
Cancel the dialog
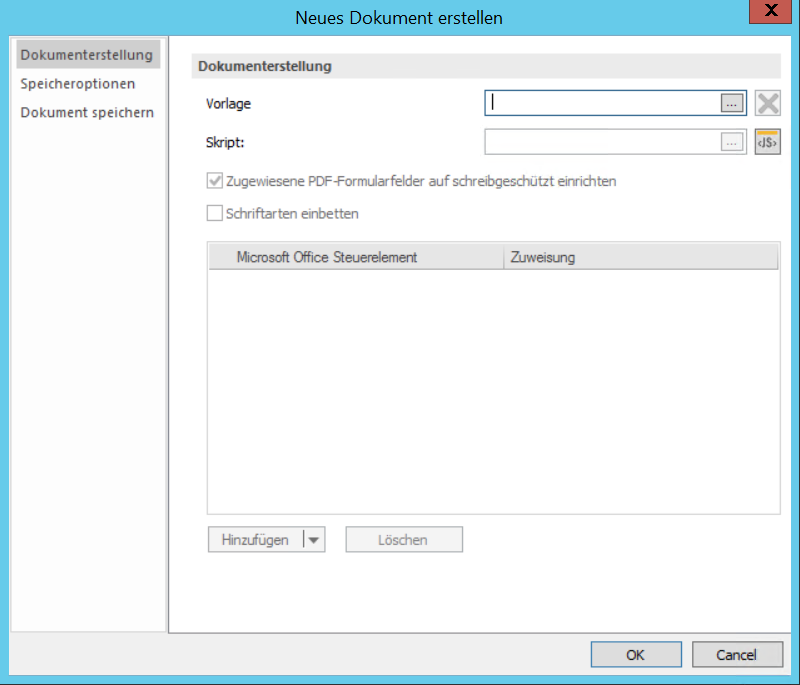(x=737, y=654)
